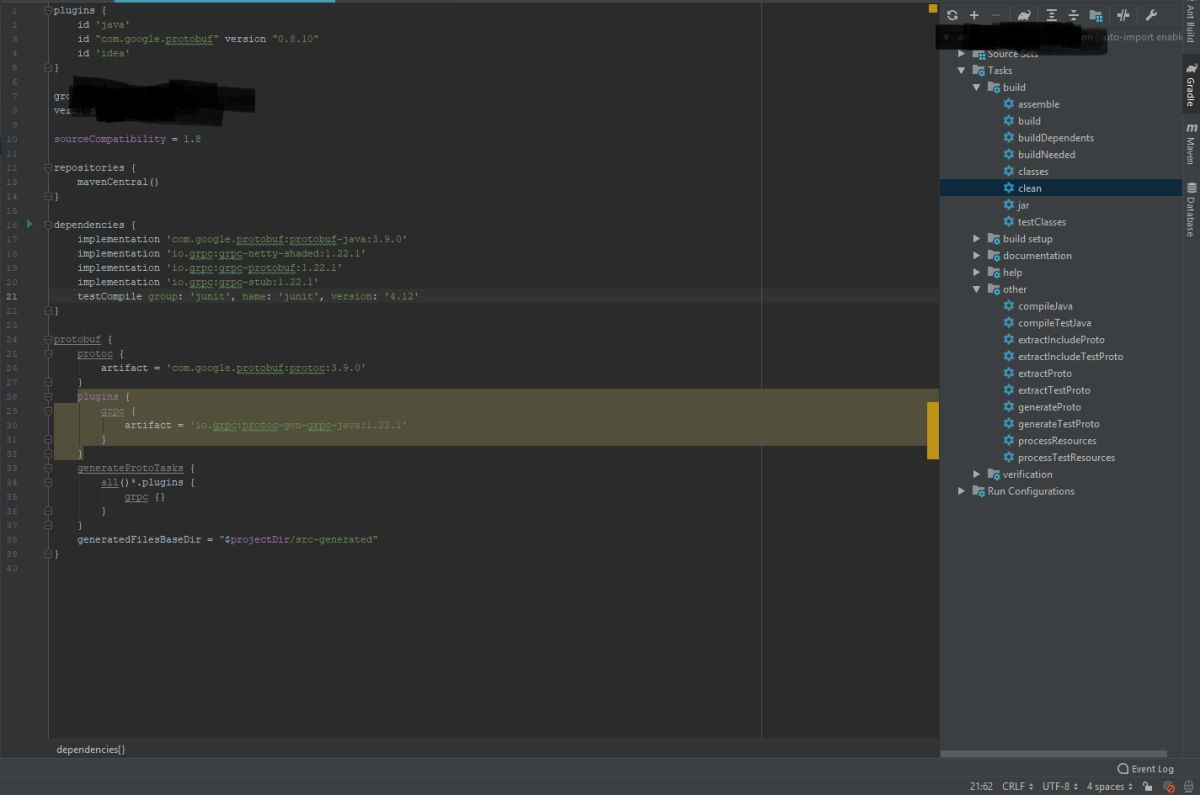Click the Collapse All icon in Gradle toolbar
Viewport: 1200px width, 795px height.
pyautogui.click(x=1074, y=15)
